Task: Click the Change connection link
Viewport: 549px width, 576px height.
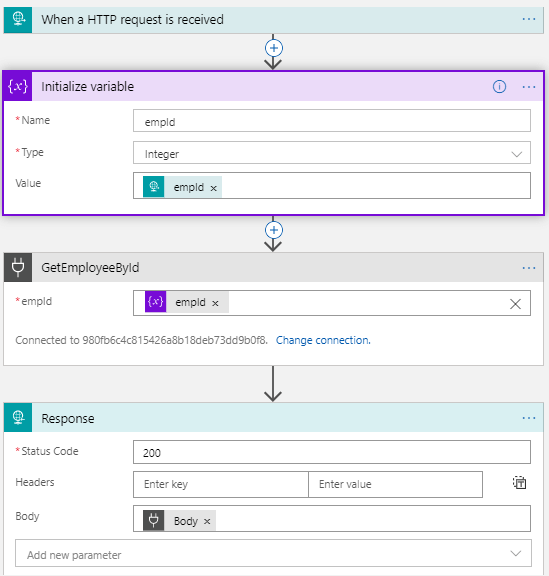Action: click(x=323, y=340)
